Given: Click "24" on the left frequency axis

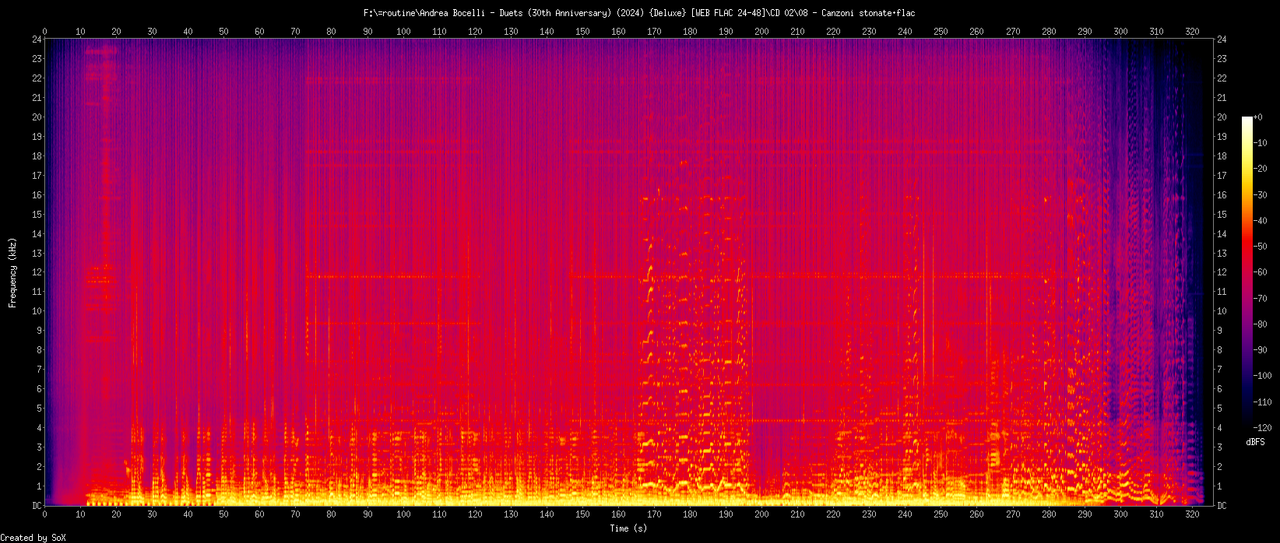Looking at the screenshot, I should (37, 40).
